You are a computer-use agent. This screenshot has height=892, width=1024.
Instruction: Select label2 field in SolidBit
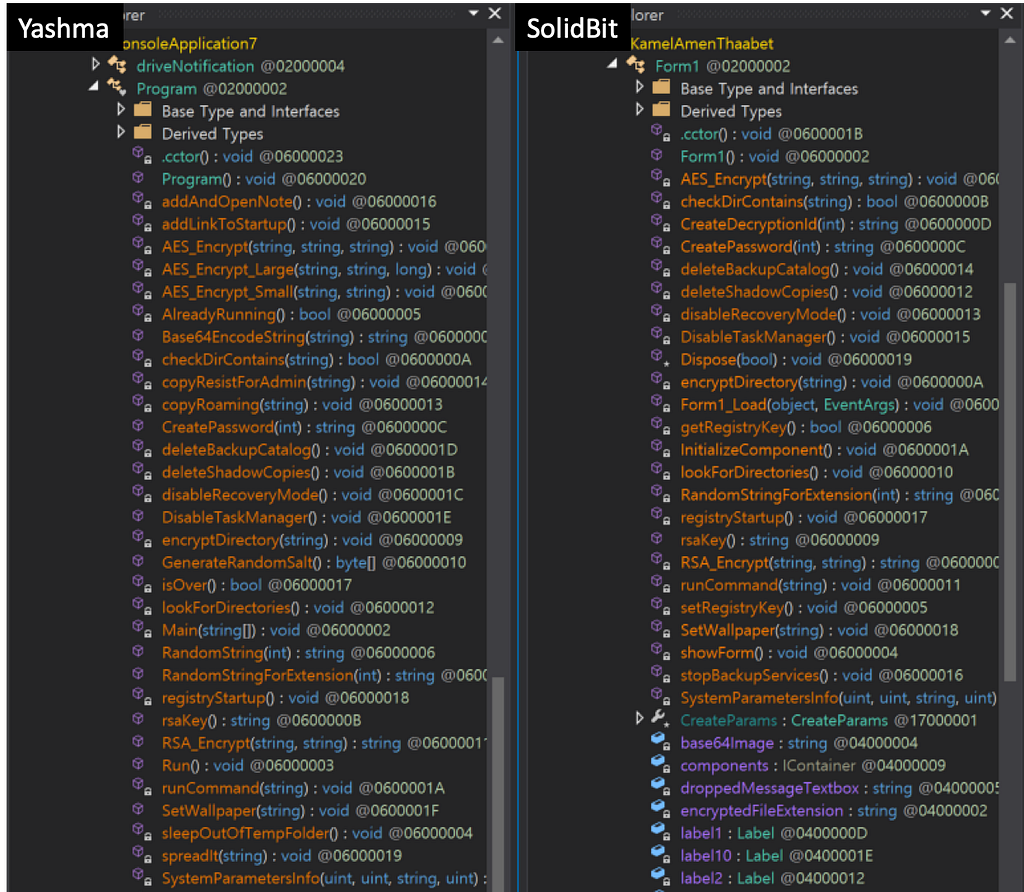(x=772, y=878)
